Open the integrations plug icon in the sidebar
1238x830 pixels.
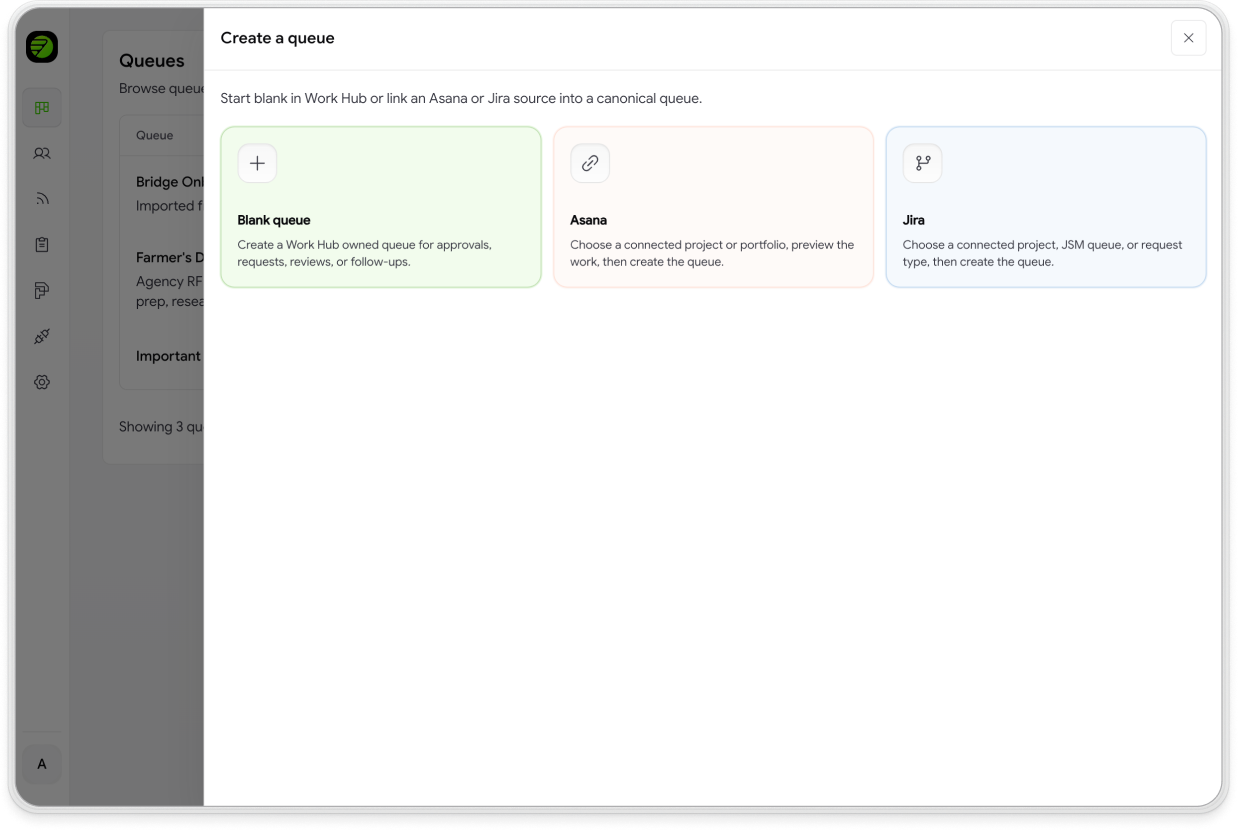pos(42,336)
